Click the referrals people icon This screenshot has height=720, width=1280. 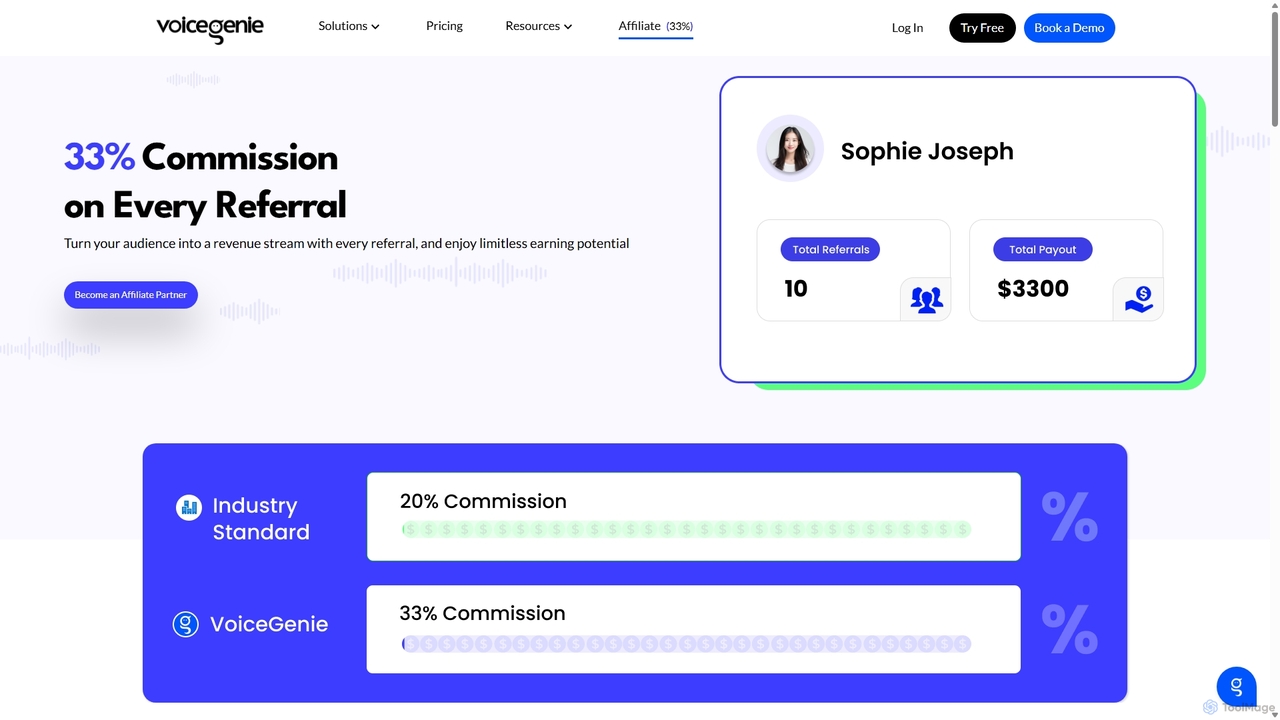point(926,299)
